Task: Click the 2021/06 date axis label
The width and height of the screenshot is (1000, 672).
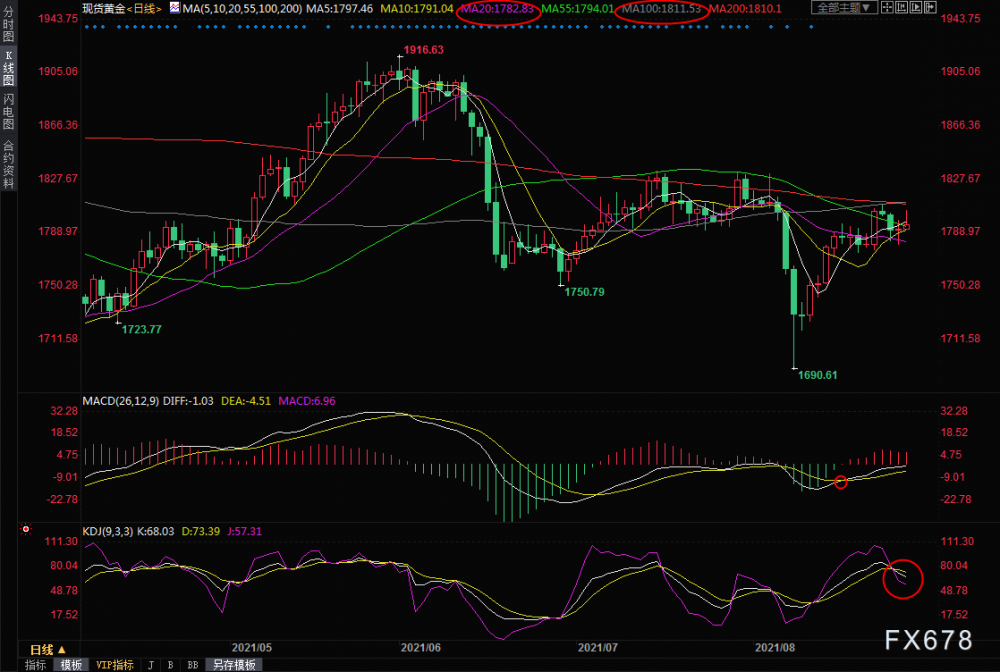Action: coord(421,647)
